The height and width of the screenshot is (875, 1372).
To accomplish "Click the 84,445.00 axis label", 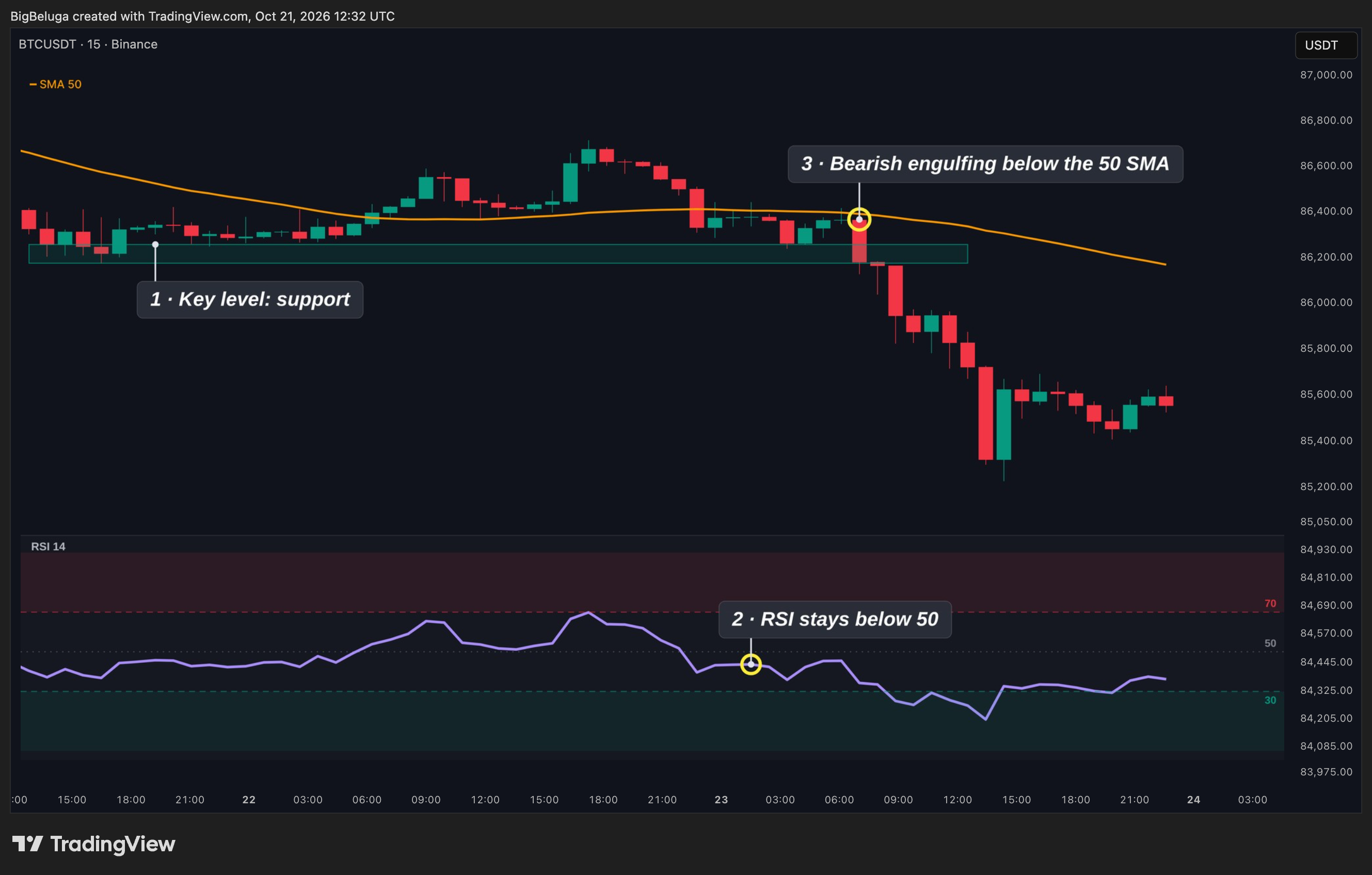I will (1326, 662).
